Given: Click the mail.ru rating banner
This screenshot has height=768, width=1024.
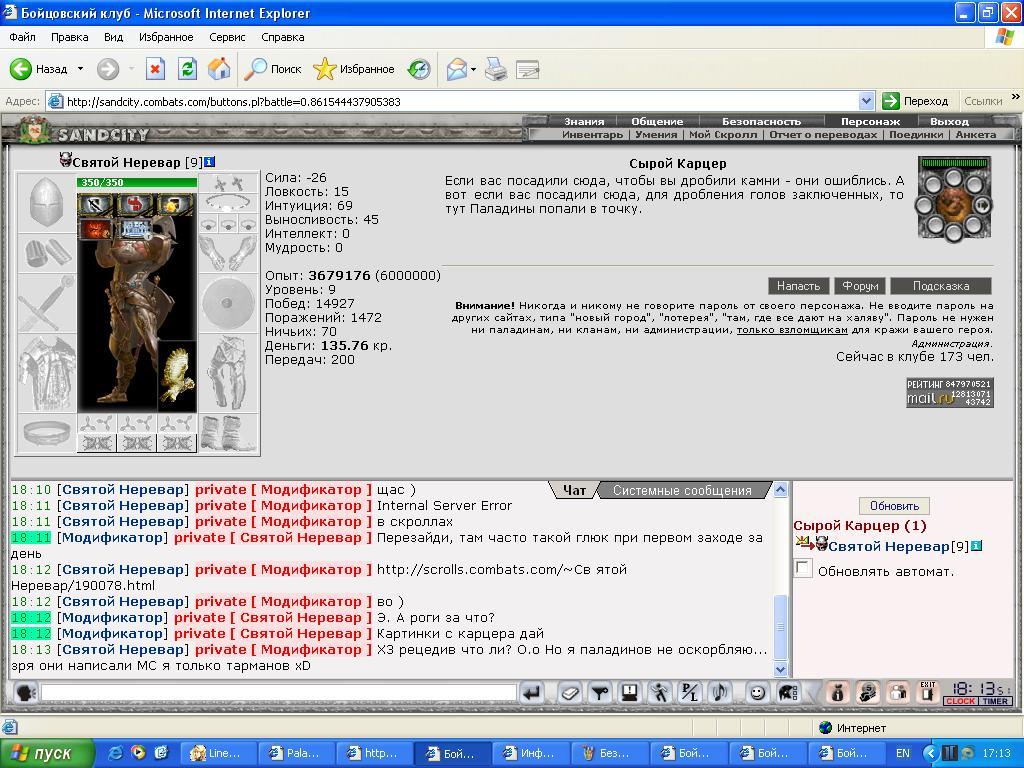Looking at the screenshot, I should [x=950, y=392].
